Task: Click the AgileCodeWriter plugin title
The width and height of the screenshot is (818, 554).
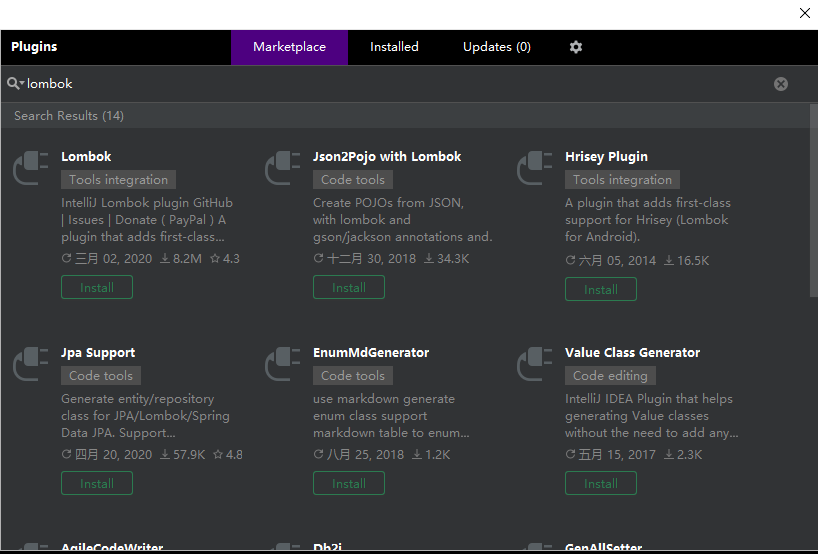Action: coord(112,547)
